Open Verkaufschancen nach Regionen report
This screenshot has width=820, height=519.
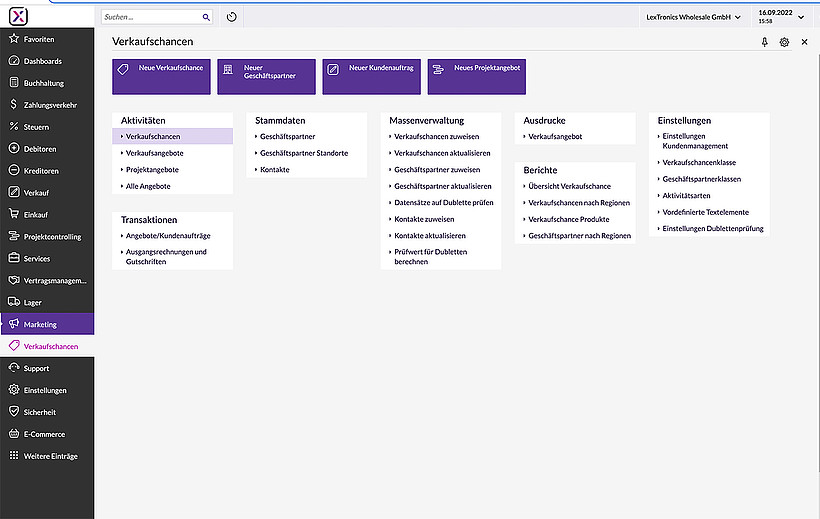579,203
